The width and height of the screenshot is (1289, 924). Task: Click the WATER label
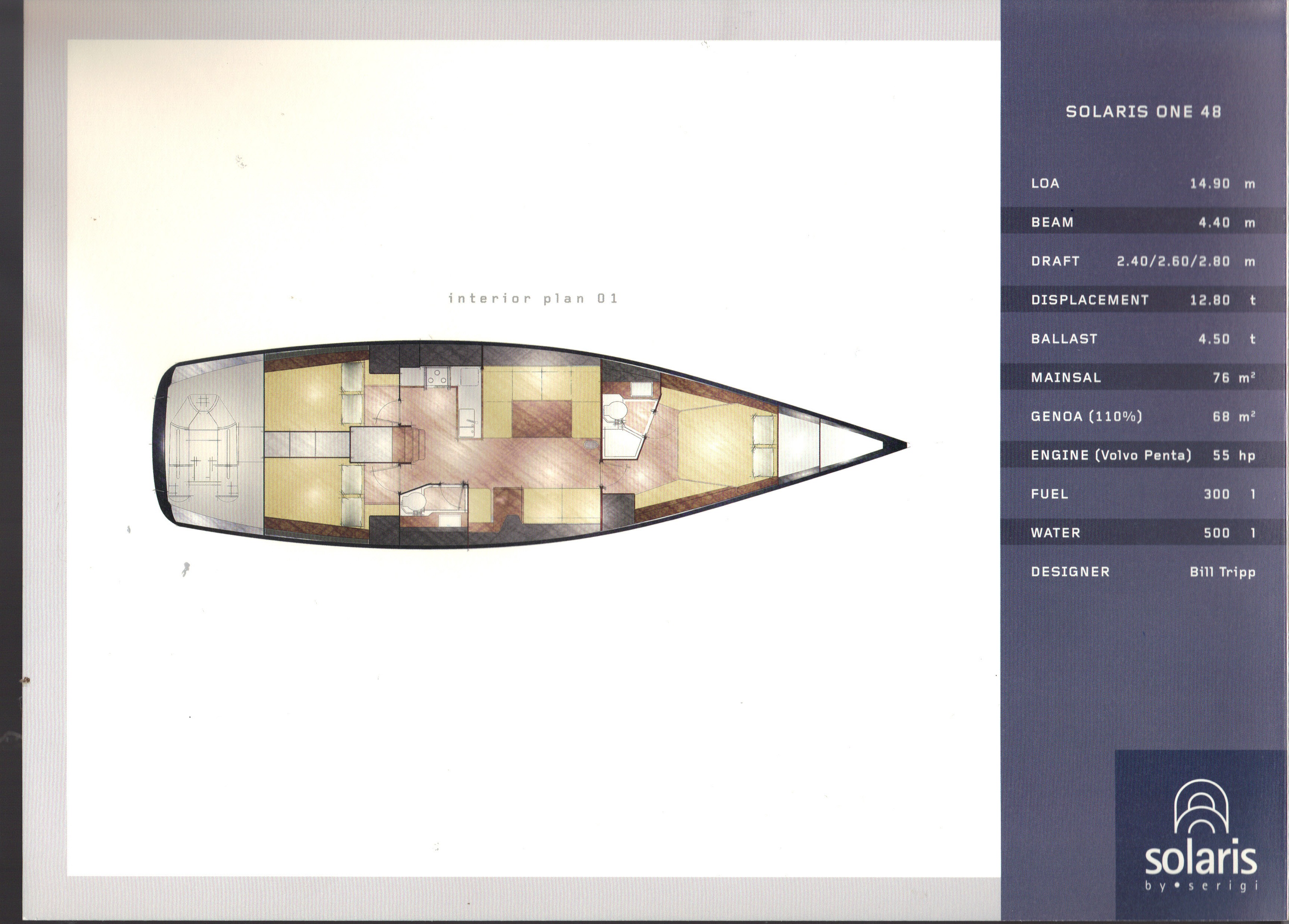[x=1055, y=533]
